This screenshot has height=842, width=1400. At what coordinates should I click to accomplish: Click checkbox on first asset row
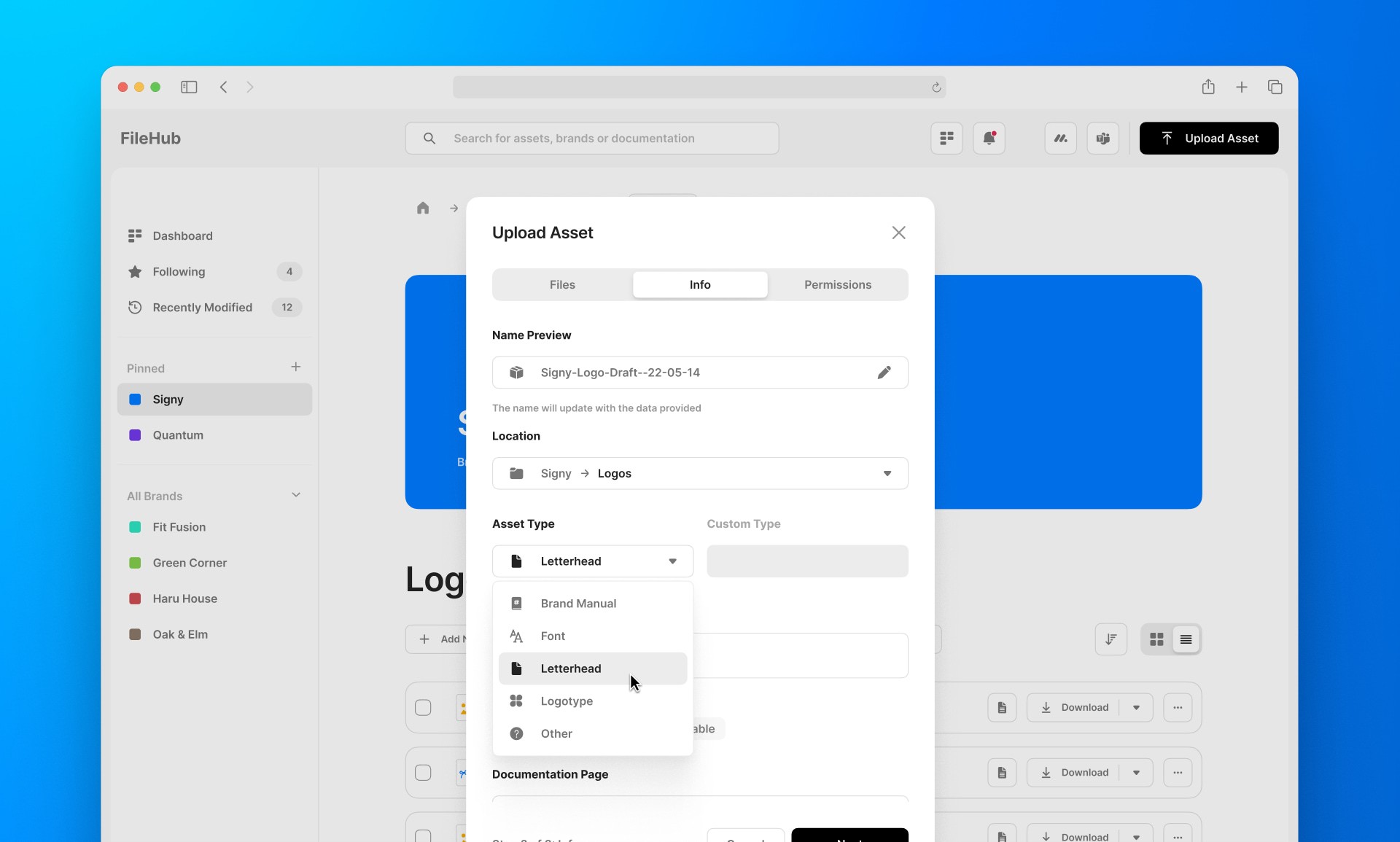[x=423, y=707]
